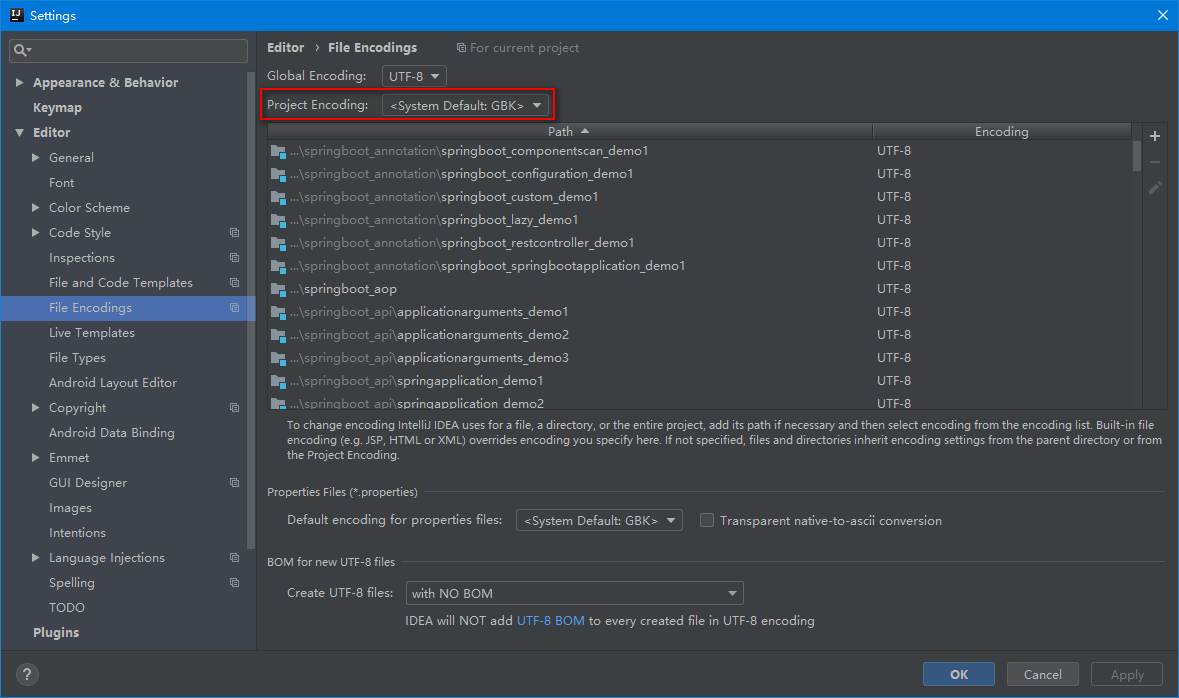Click the edit pencil icon beside table

tap(1154, 187)
